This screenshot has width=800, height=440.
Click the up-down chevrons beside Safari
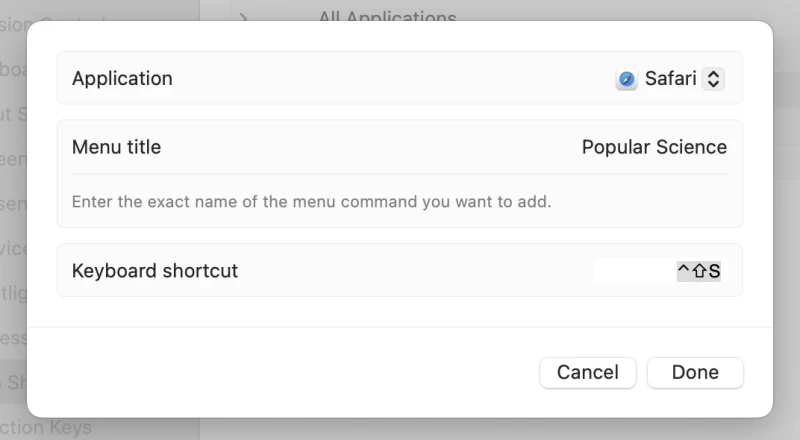click(713, 79)
